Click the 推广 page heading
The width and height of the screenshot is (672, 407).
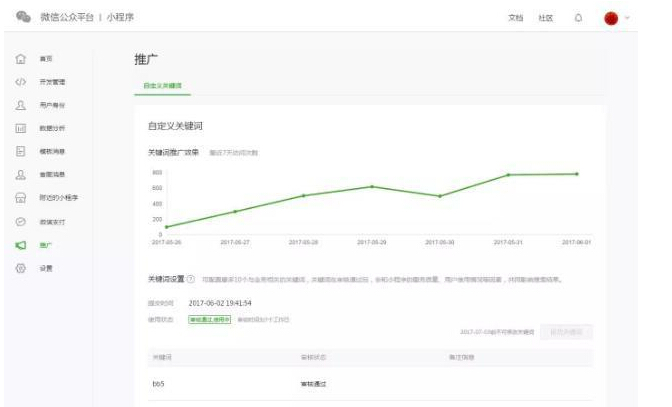pos(146,59)
